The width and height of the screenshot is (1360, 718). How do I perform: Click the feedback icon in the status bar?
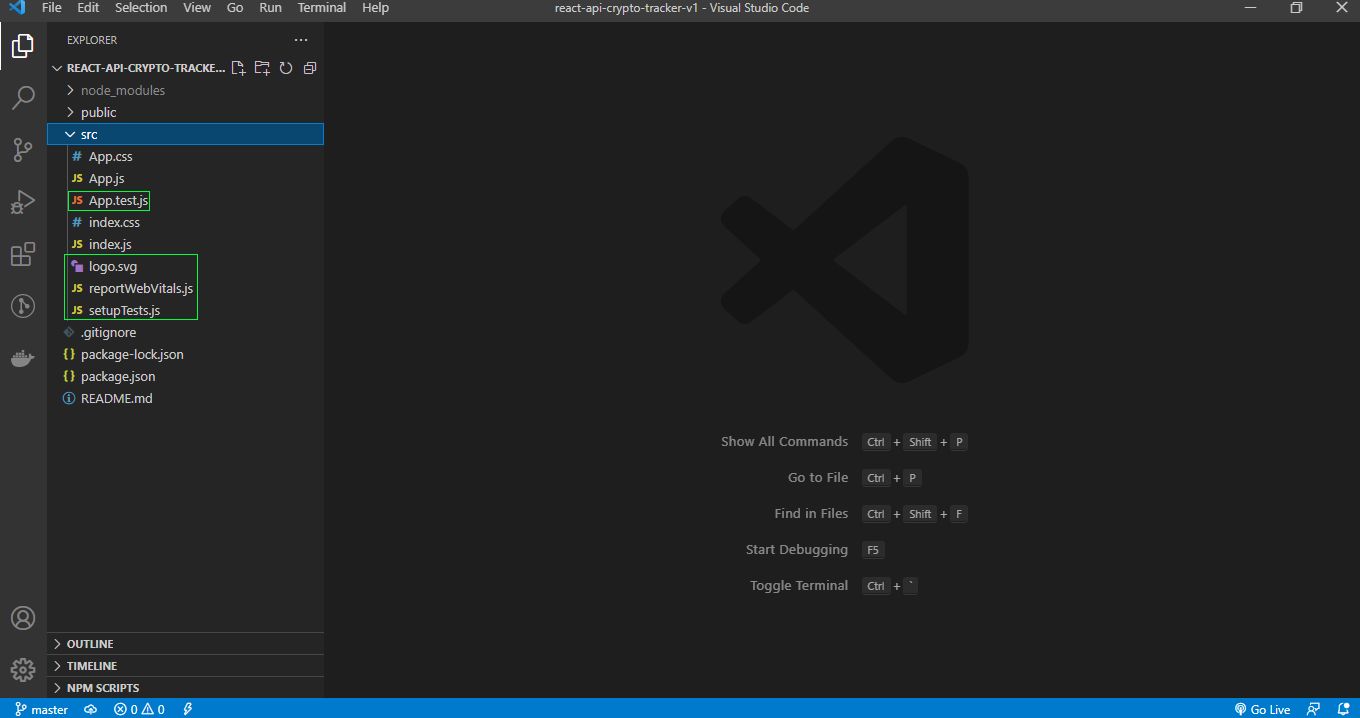[1313, 709]
